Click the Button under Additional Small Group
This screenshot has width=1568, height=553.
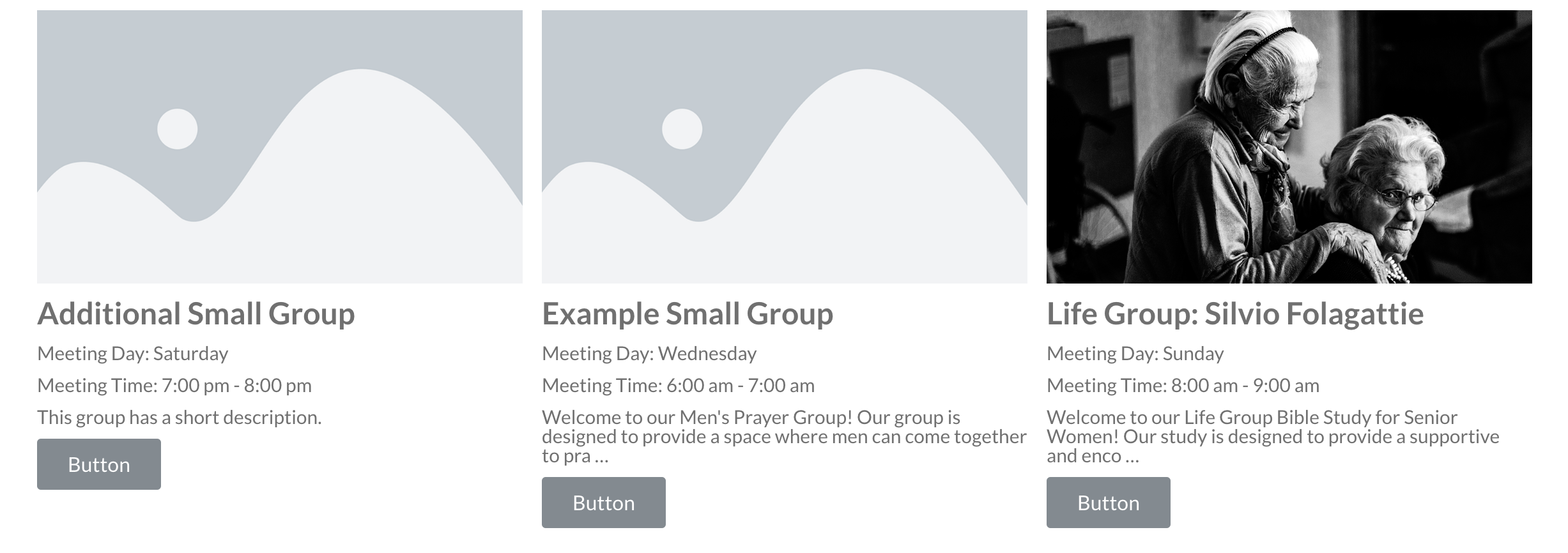click(x=98, y=464)
